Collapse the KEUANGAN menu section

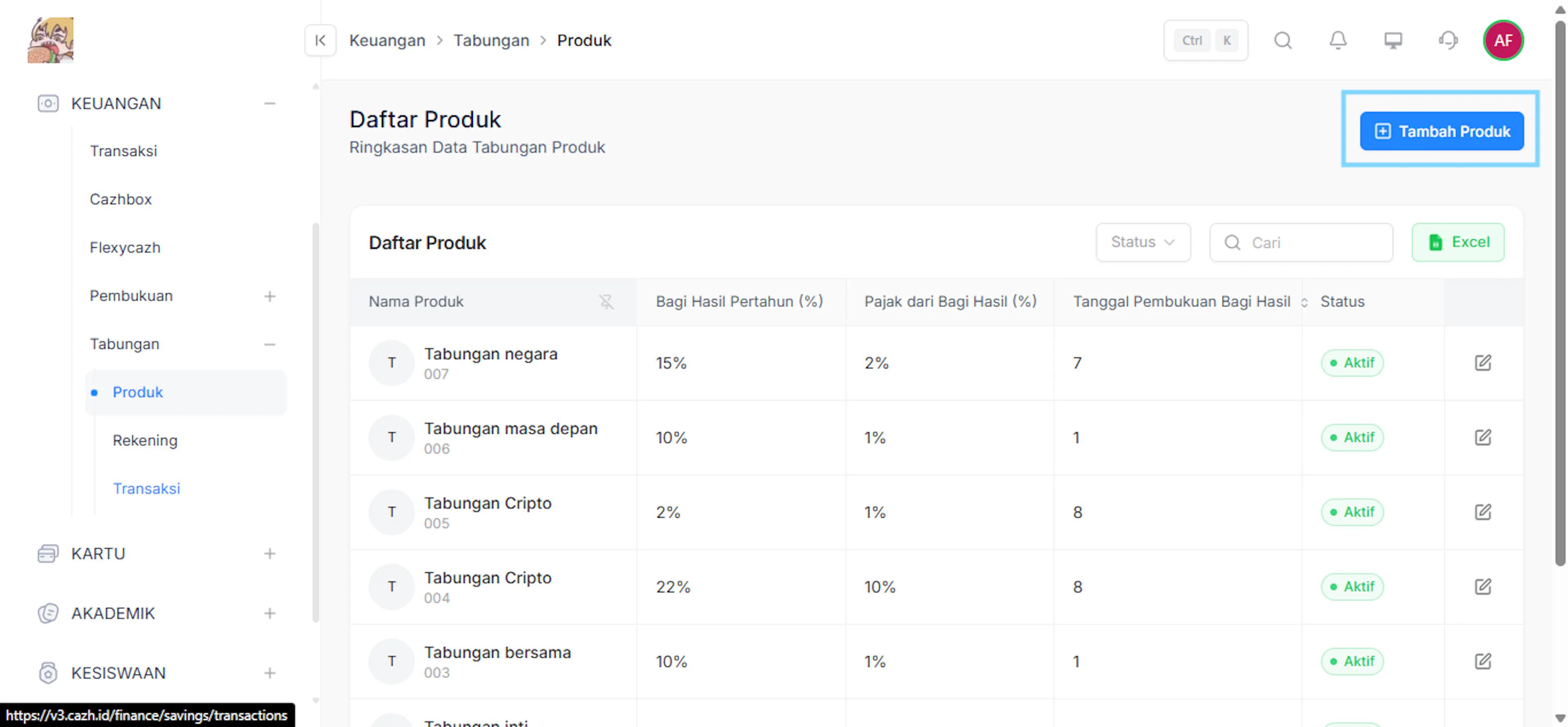269,103
